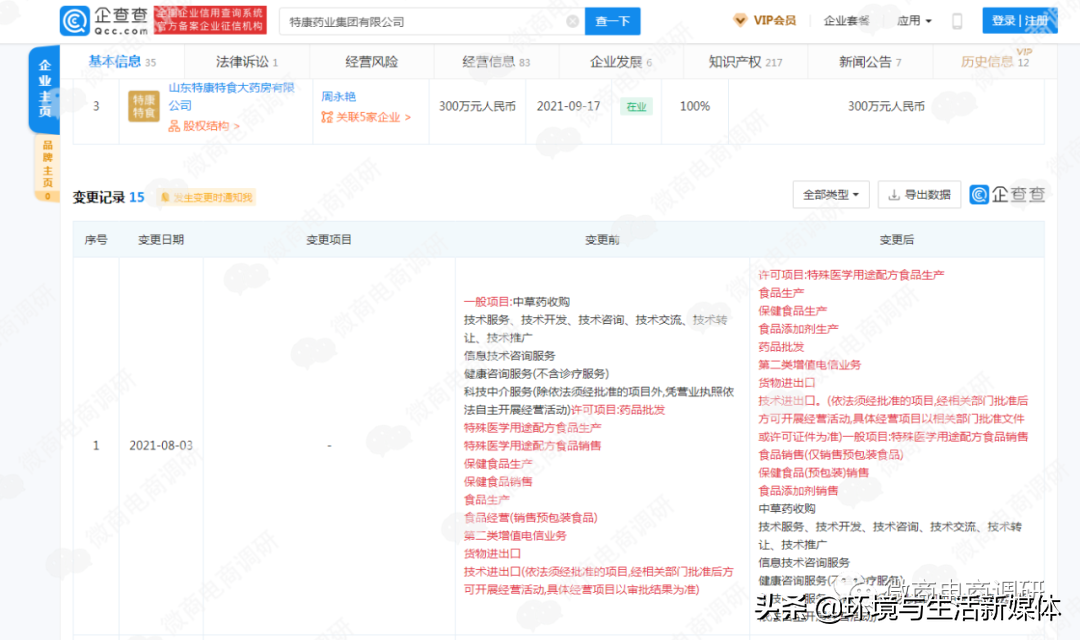
Task: Click the 股权结构 tree icon
Action: click(x=174, y=126)
